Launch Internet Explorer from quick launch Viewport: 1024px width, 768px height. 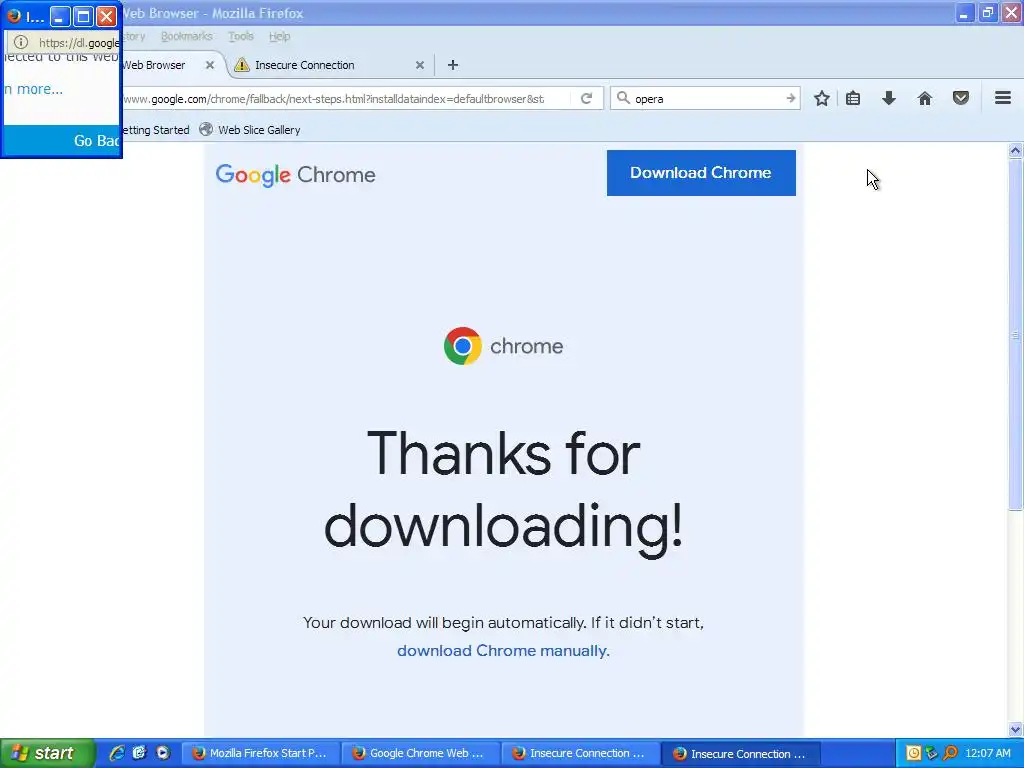pos(116,753)
